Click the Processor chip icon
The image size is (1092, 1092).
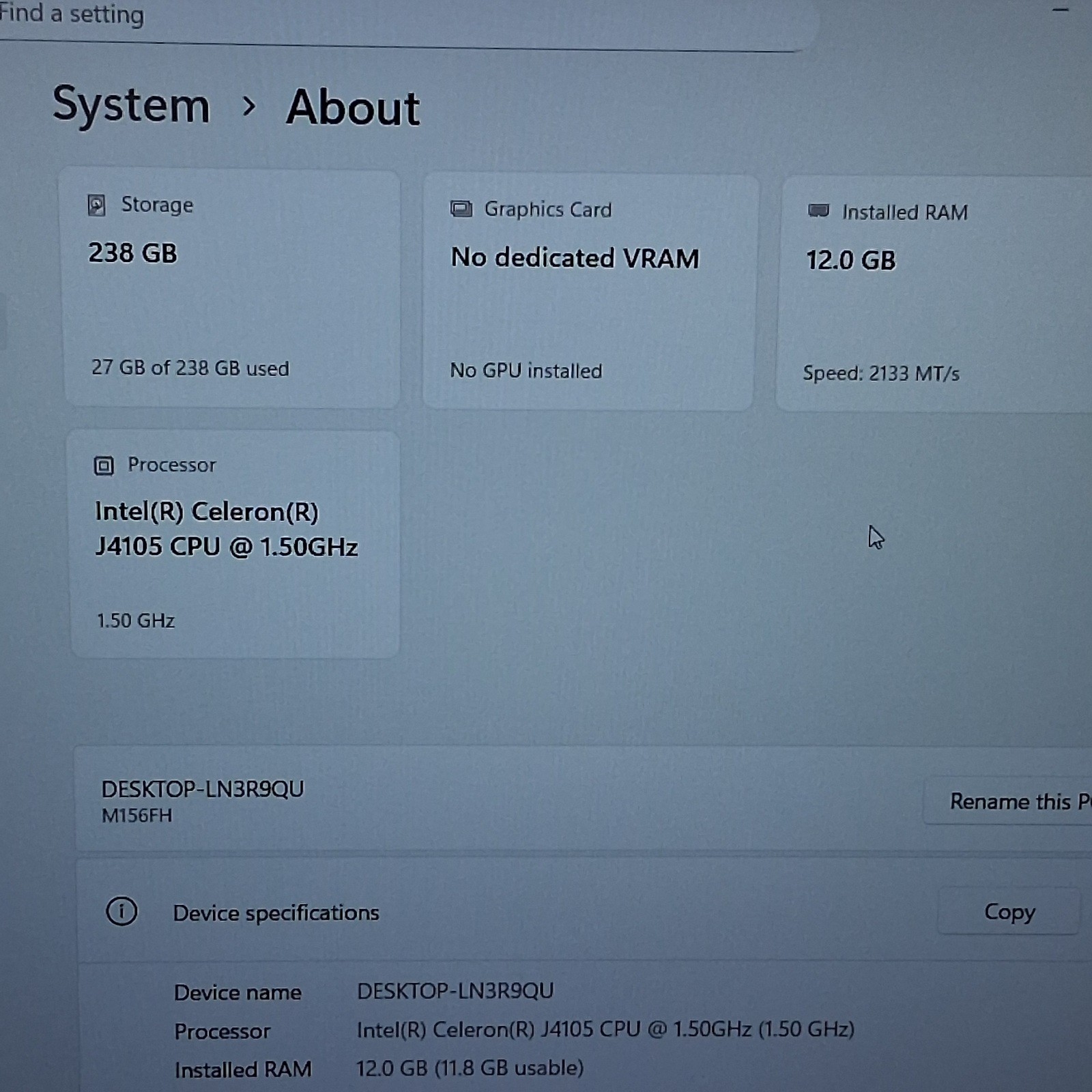point(104,465)
